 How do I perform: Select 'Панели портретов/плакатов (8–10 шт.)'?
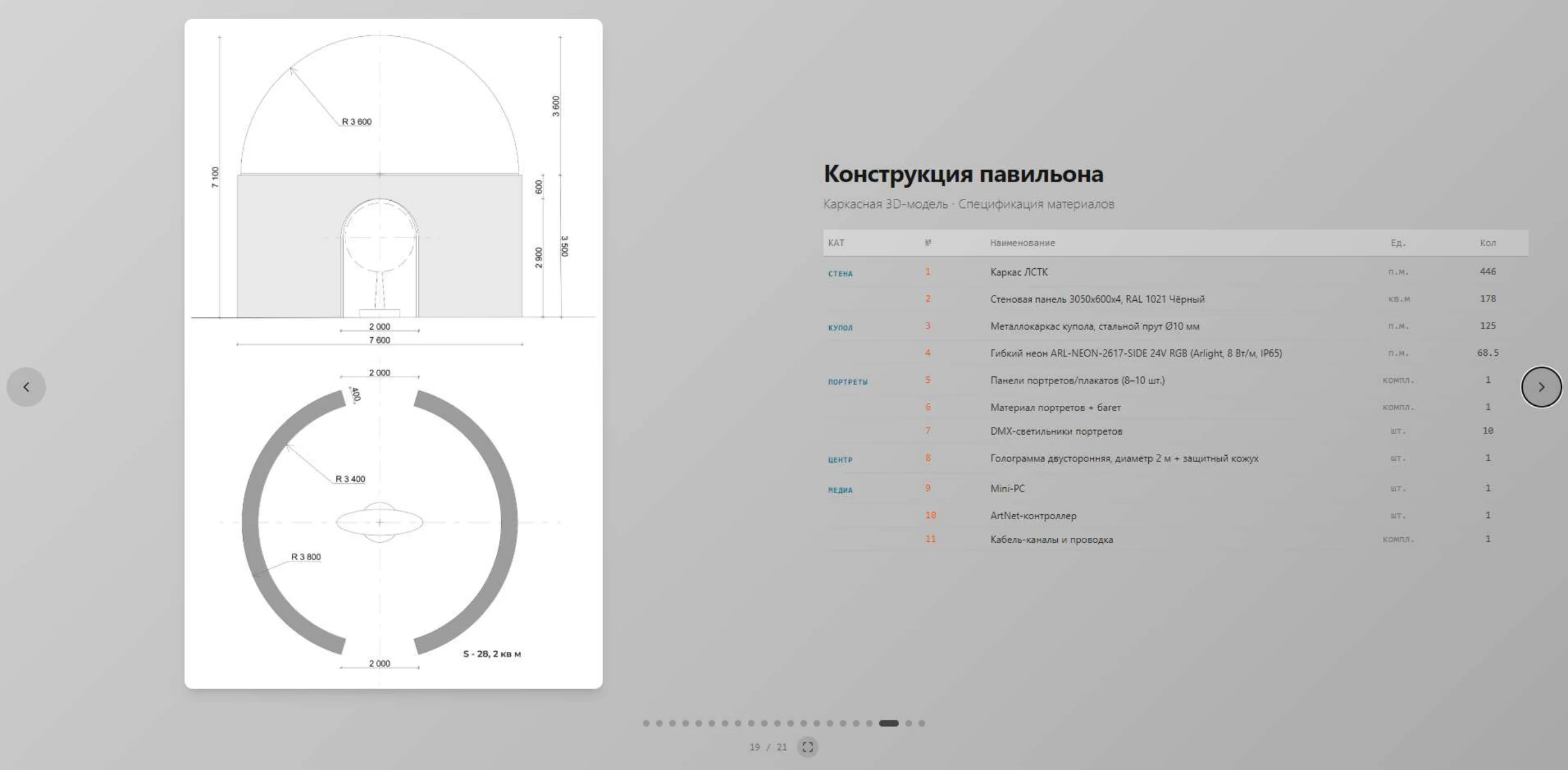coord(1175,380)
